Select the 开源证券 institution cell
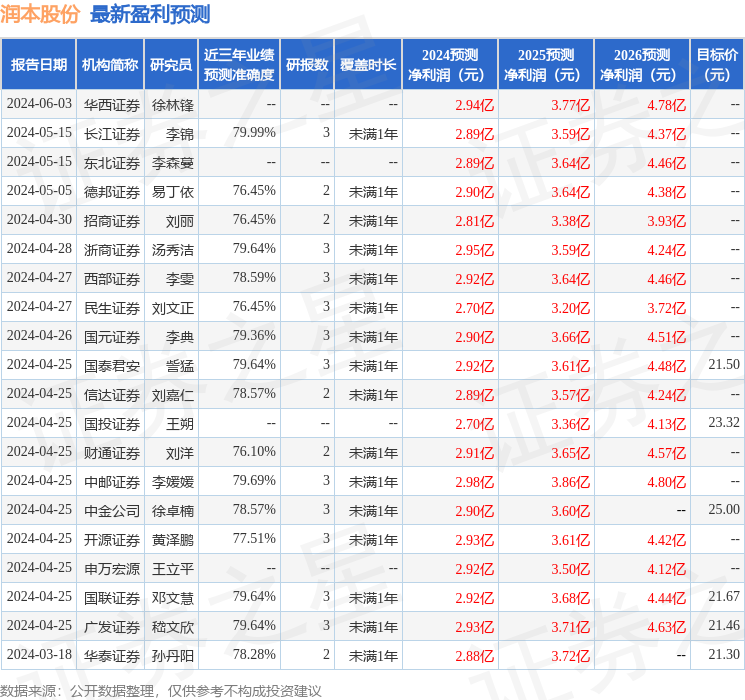This screenshot has height=700, width=745. click(x=112, y=540)
